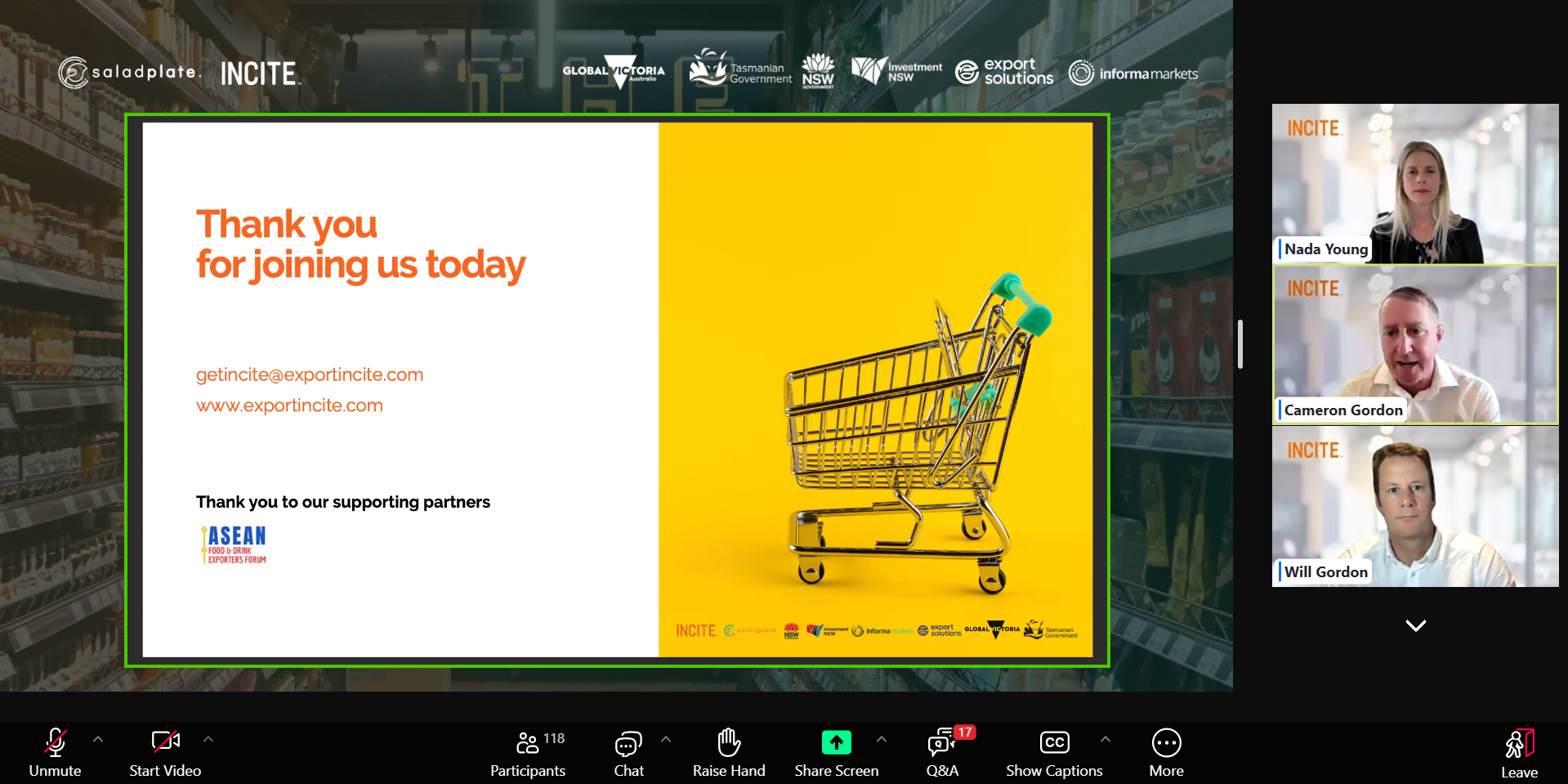Expand audio options arrow beside Unmute
The image size is (1568, 784).
tap(98, 739)
